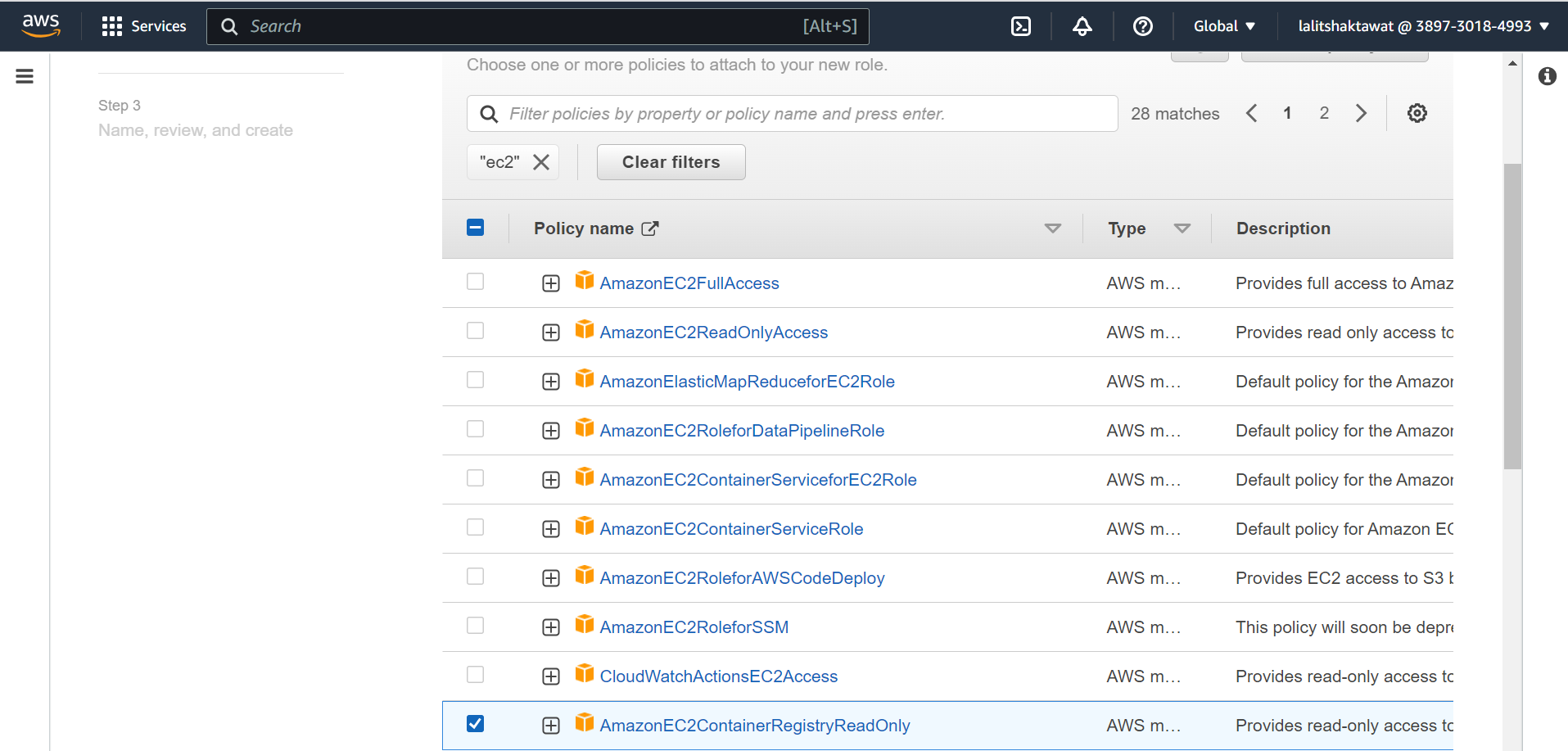Click the search magnifier in the top bar
This screenshot has height=751, width=1568.
[230, 27]
